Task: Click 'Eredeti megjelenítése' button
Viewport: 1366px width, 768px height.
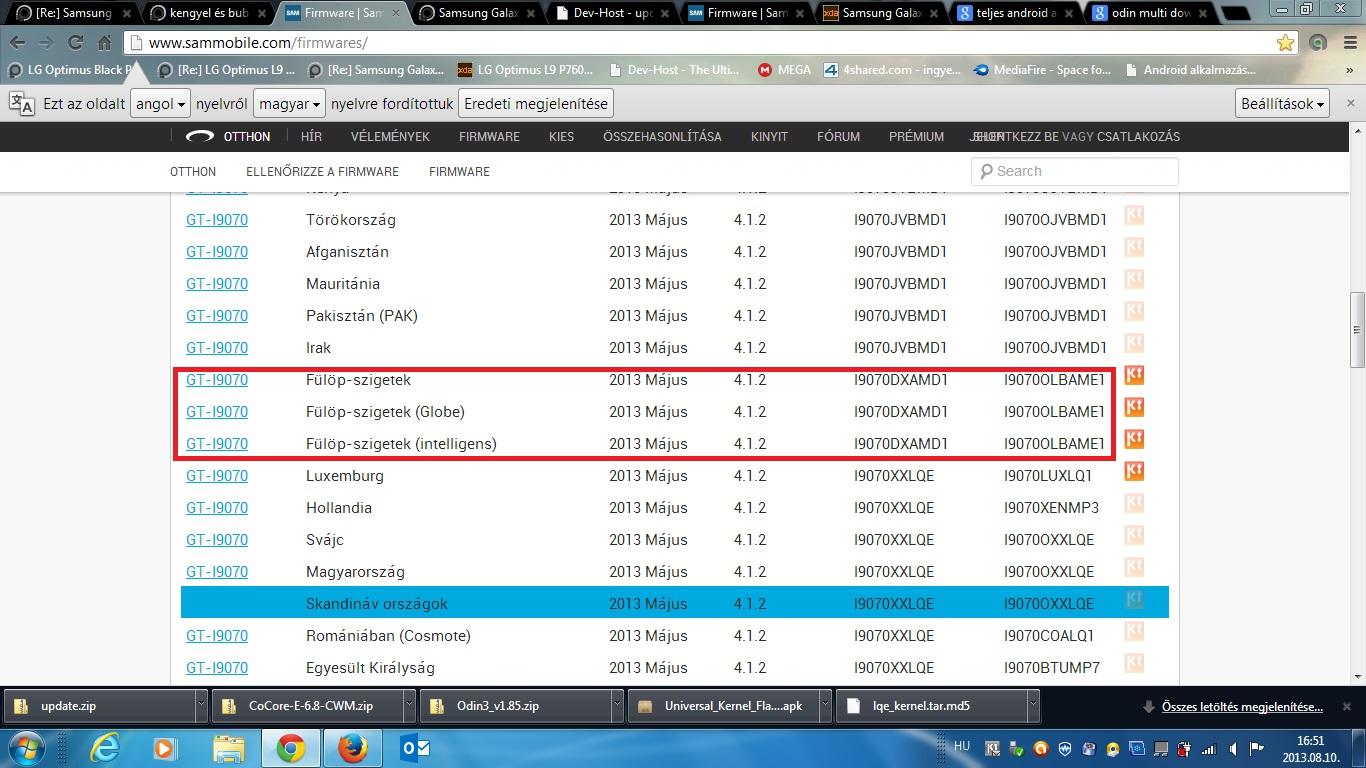Action: [535, 104]
